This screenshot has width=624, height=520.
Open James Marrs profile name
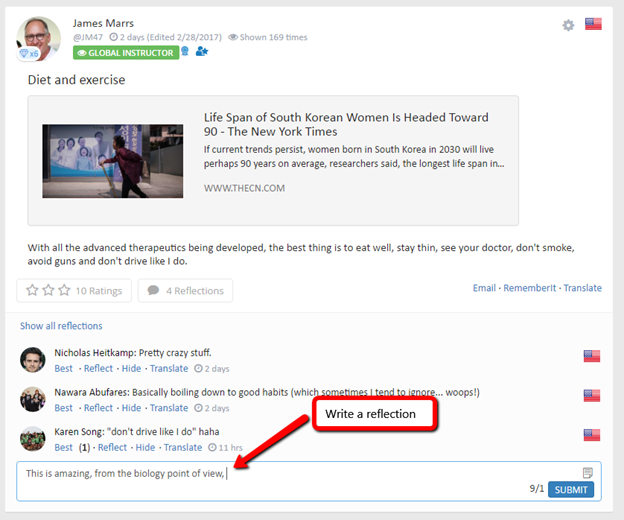[103, 23]
